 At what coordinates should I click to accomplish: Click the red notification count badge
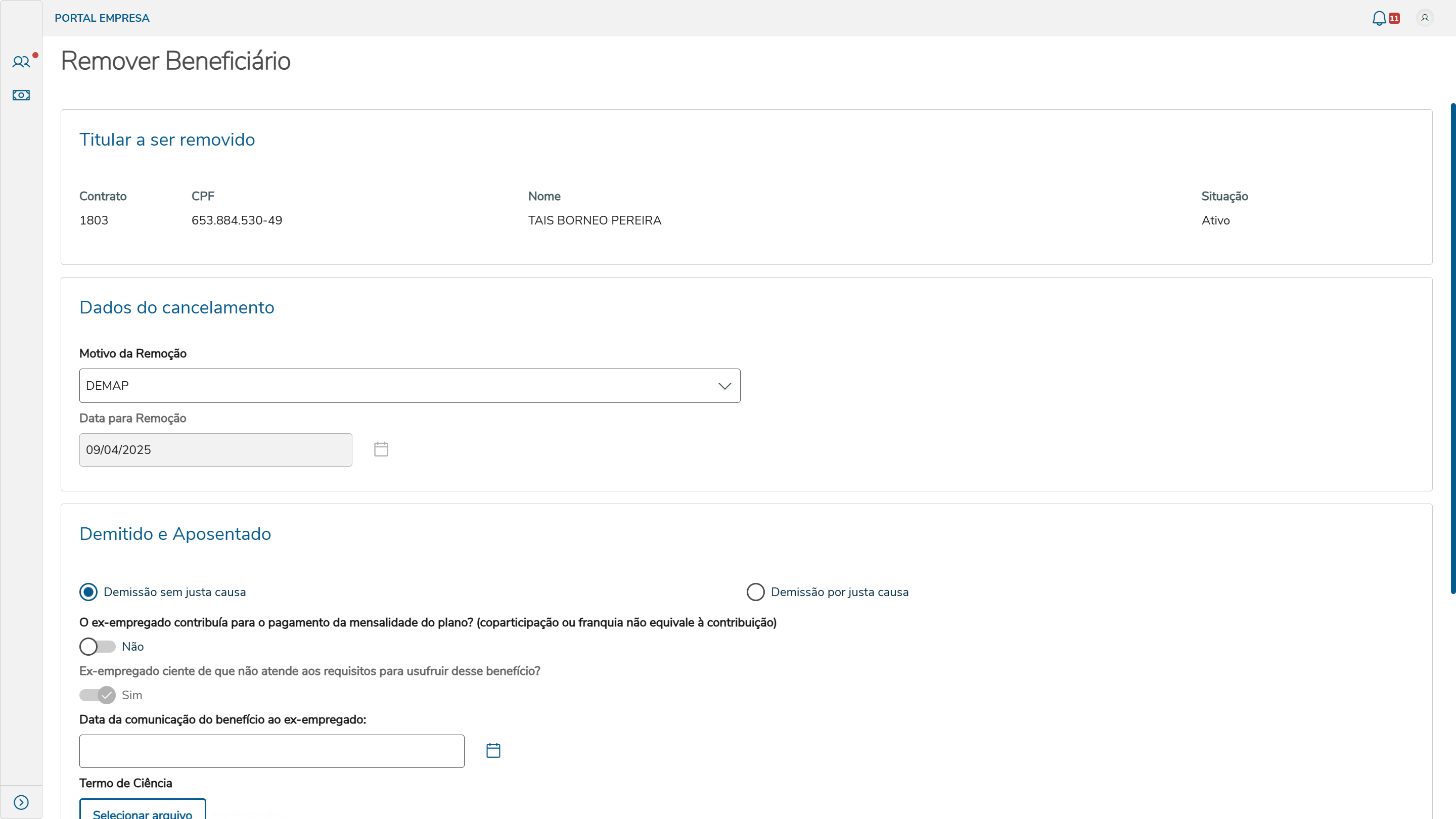pyautogui.click(x=1394, y=18)
